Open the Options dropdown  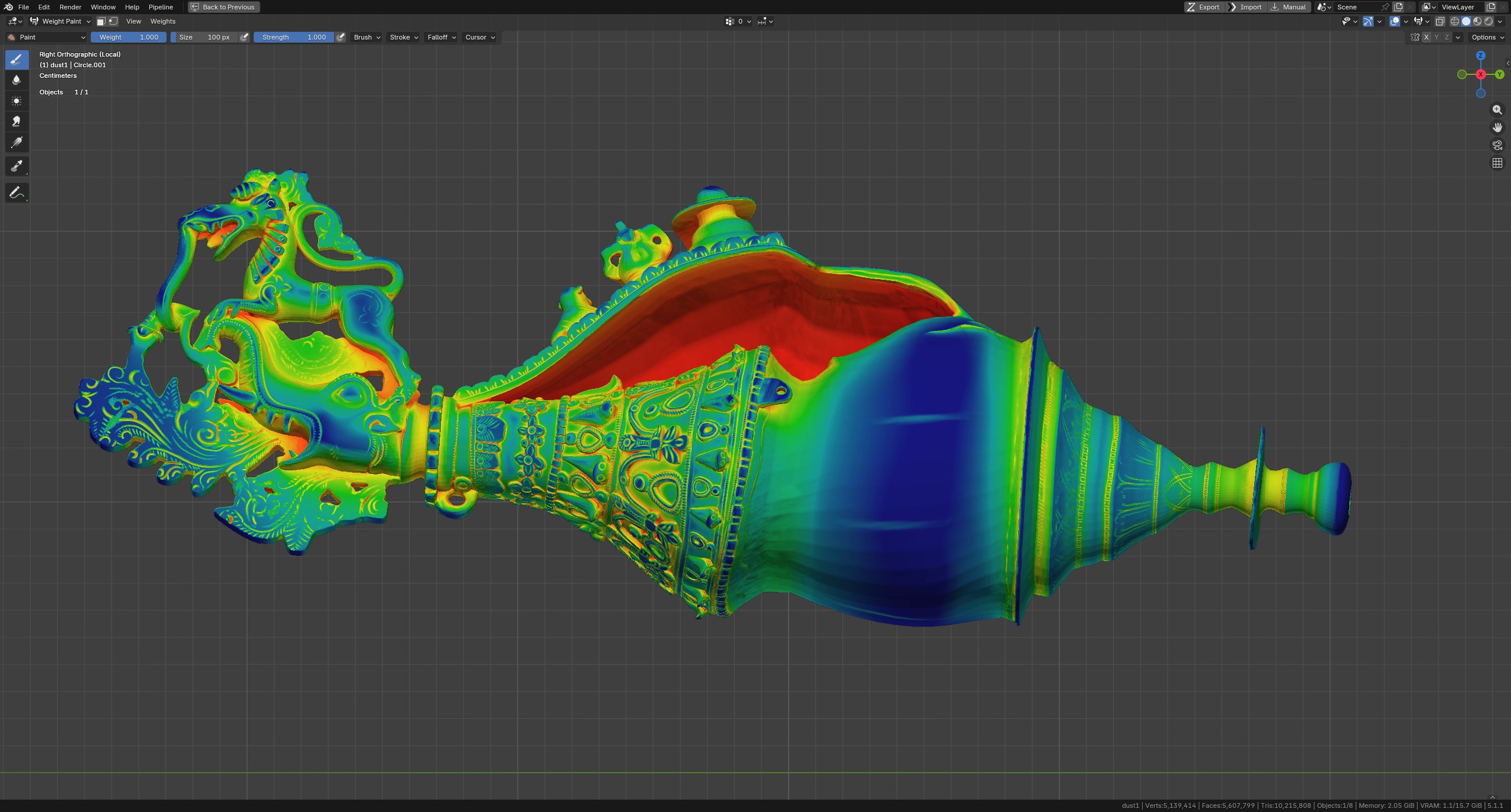[x=1487, y=37]
